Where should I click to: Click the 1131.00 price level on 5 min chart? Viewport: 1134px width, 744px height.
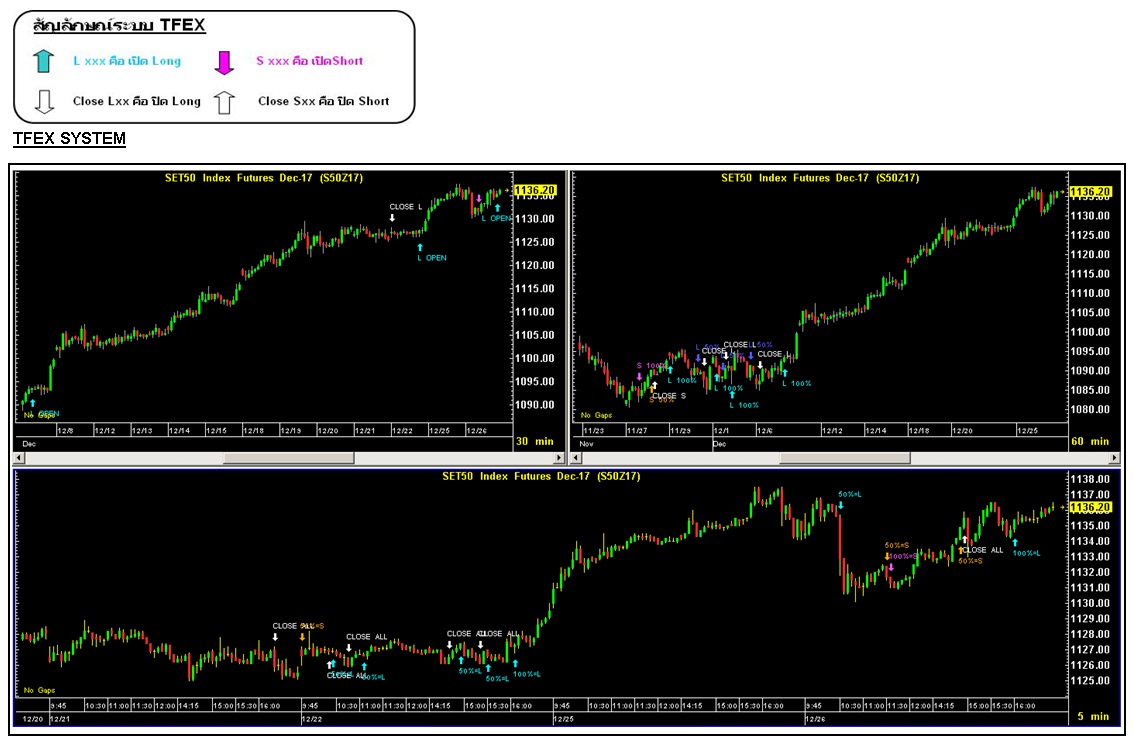point(1090,588)
